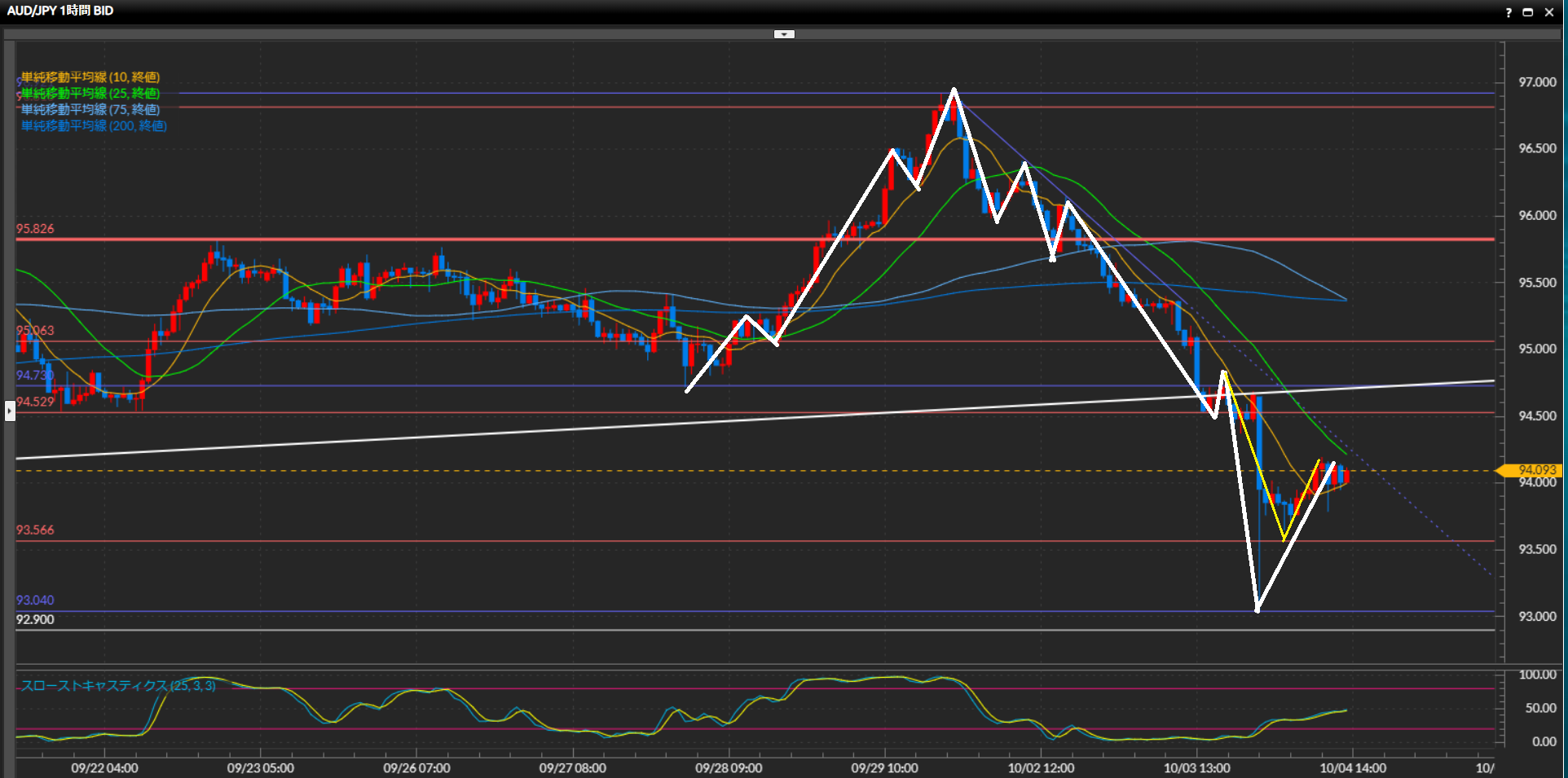The image size is (1568, 778).
Task: Select the Slow Stochastics (25,3,3) indicator label
Action: (118, 686)
